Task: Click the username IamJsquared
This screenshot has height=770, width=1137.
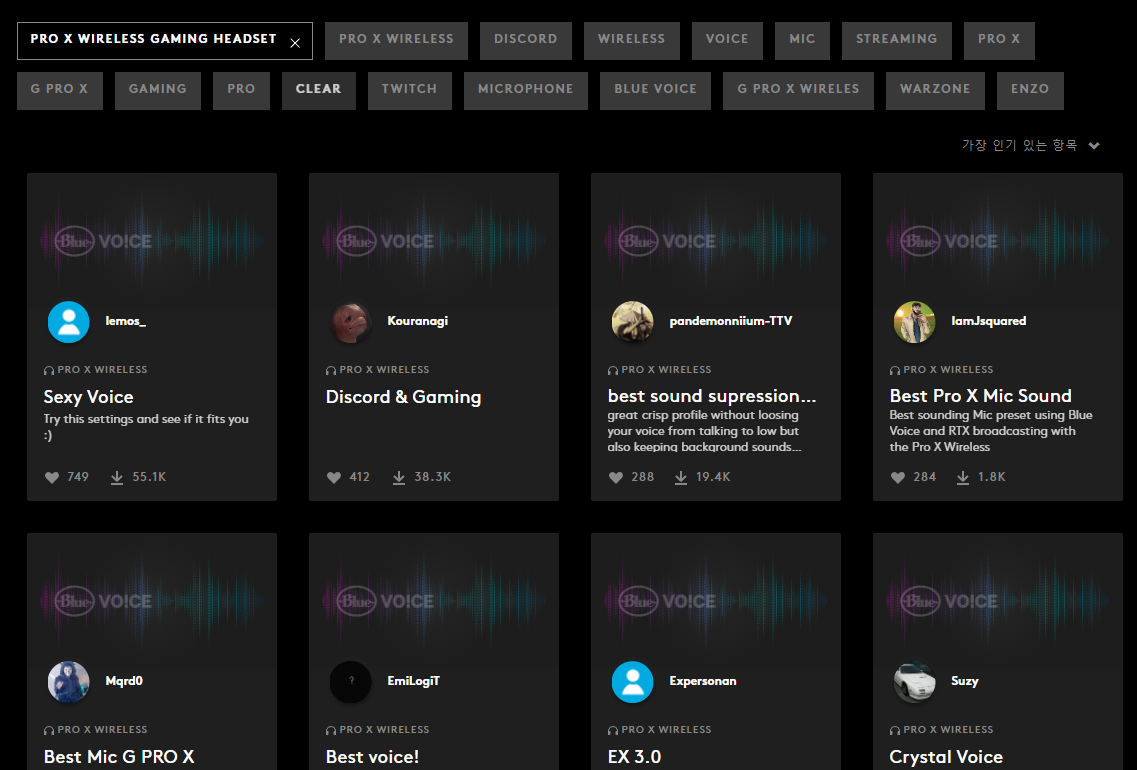Action: [x=989, y=320]
